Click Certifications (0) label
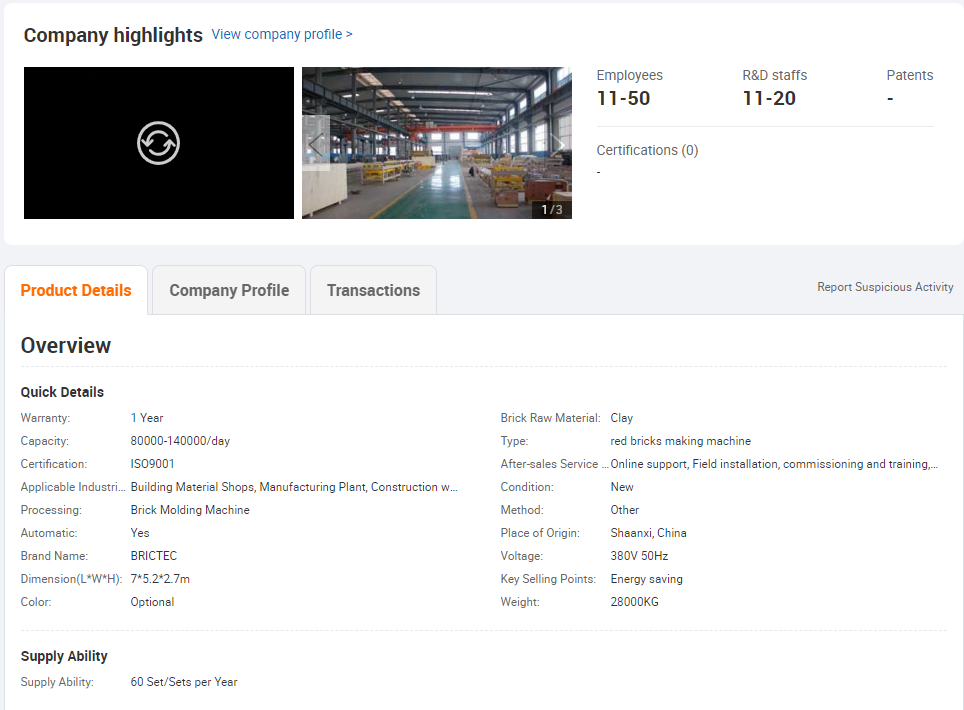 point(647,151)
